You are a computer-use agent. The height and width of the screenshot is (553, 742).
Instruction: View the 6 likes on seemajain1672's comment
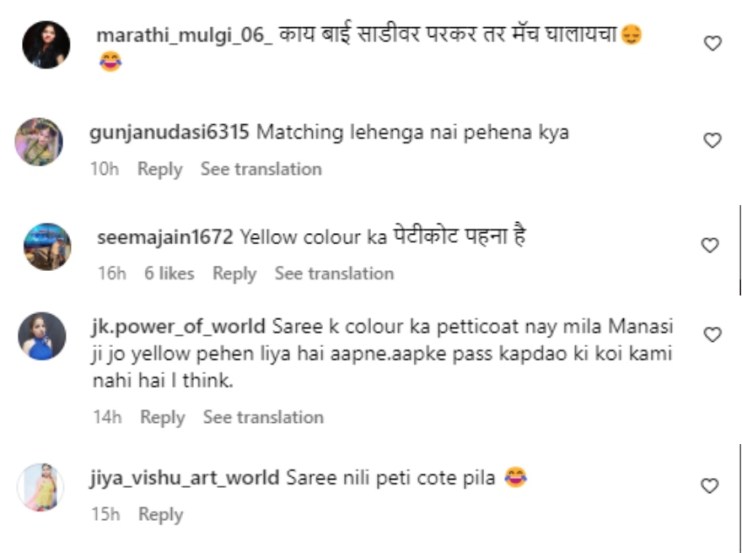click(x=169, y=273)
